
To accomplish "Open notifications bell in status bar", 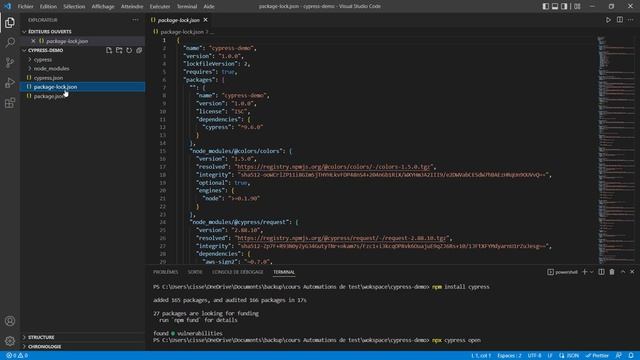I will point(631,356).
